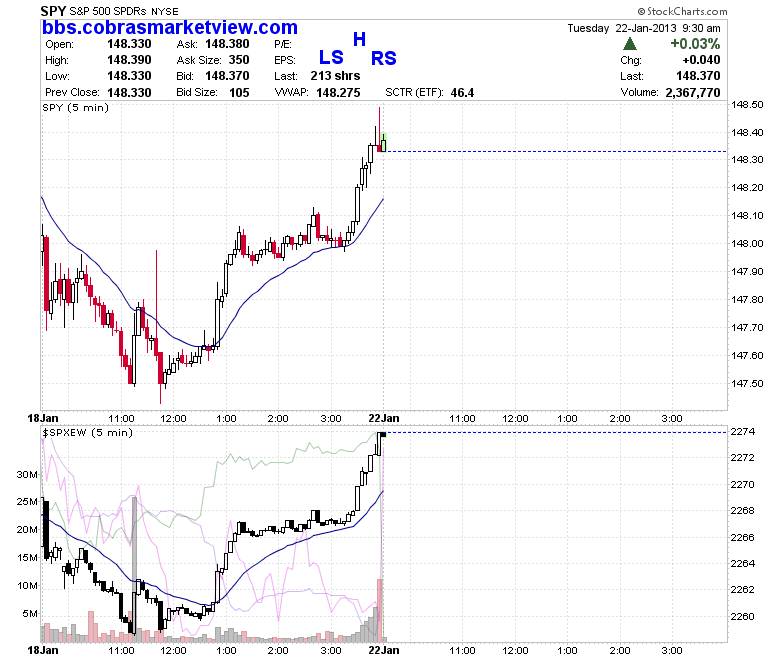Click the 18Jan date label under SPXEW chart
This screenshot has width=780, height=659.
[x=42, y=650]
